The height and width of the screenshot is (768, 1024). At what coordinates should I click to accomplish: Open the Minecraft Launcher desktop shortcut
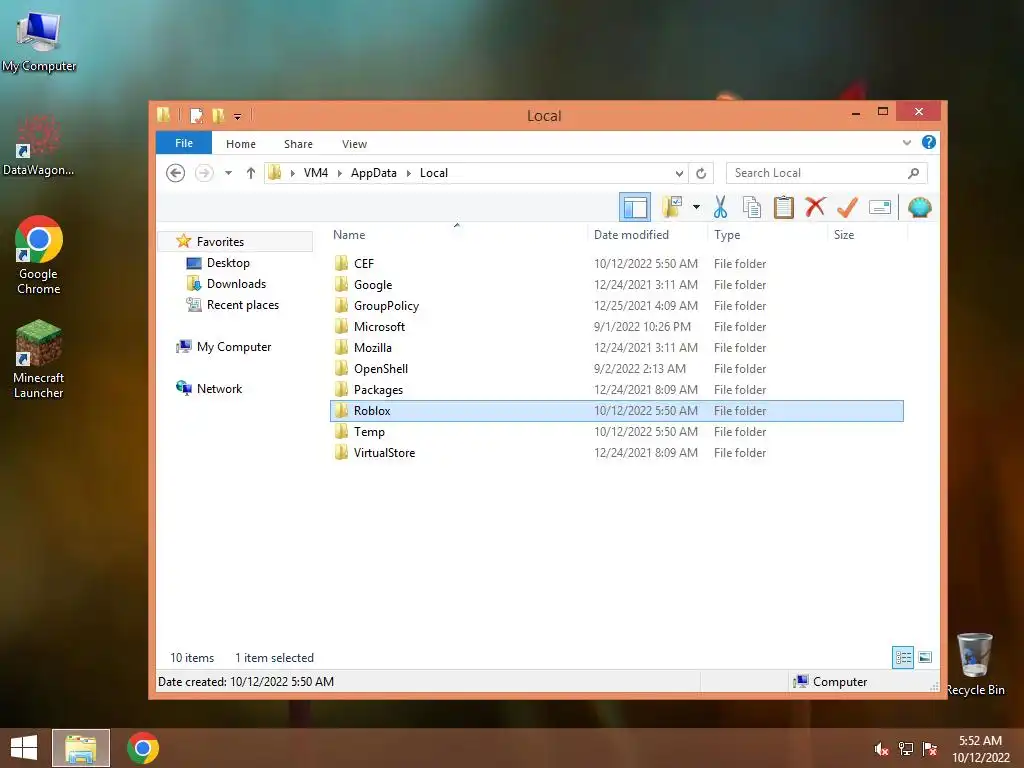click(x=39, y=359)
